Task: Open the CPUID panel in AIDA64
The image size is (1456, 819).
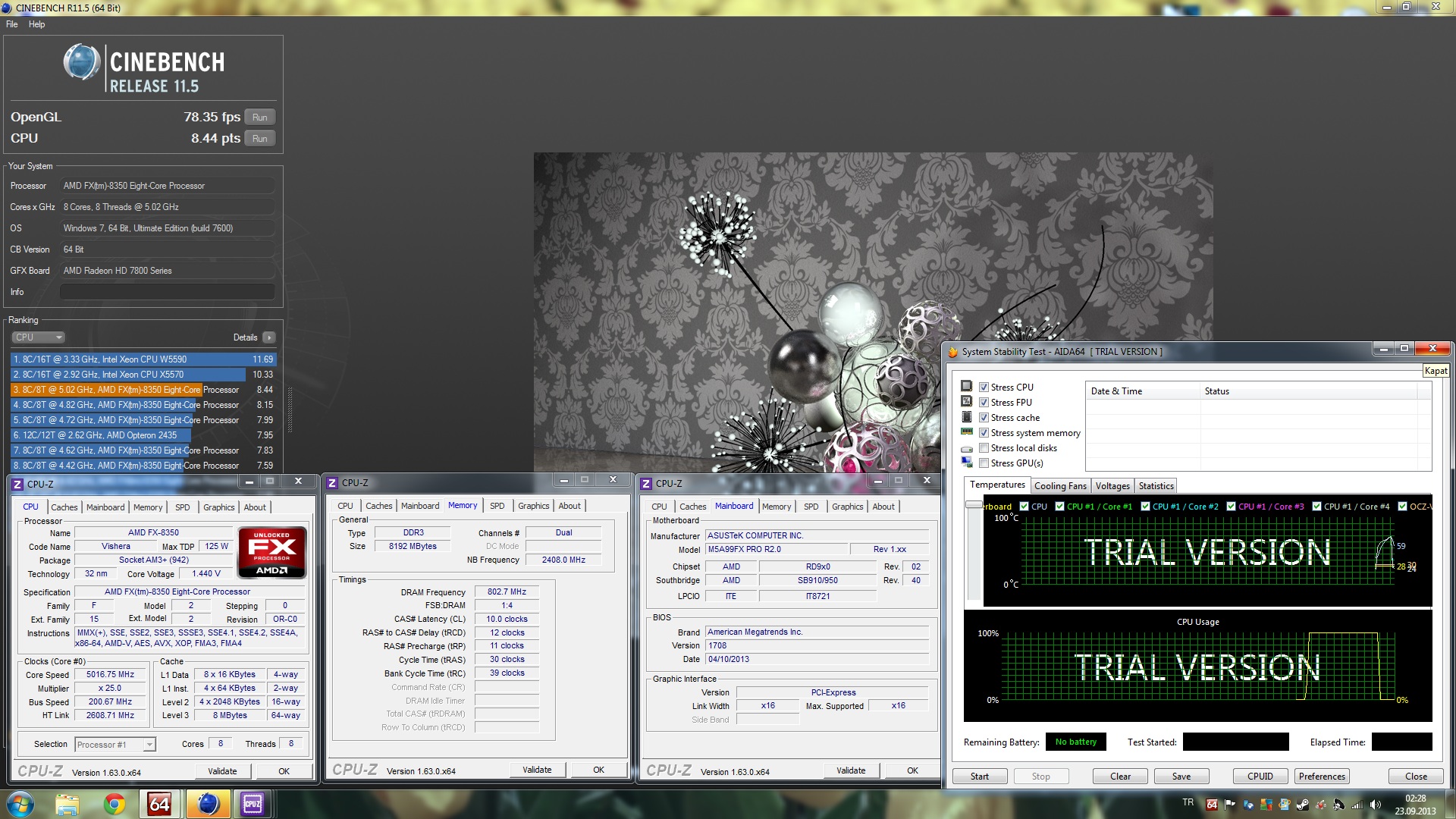Action: (x=1260, y=776)
